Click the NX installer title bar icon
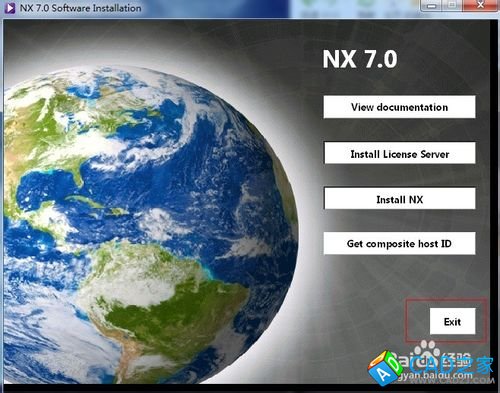The height and width of the screenshot is (393, 500). tap(10, 7)
